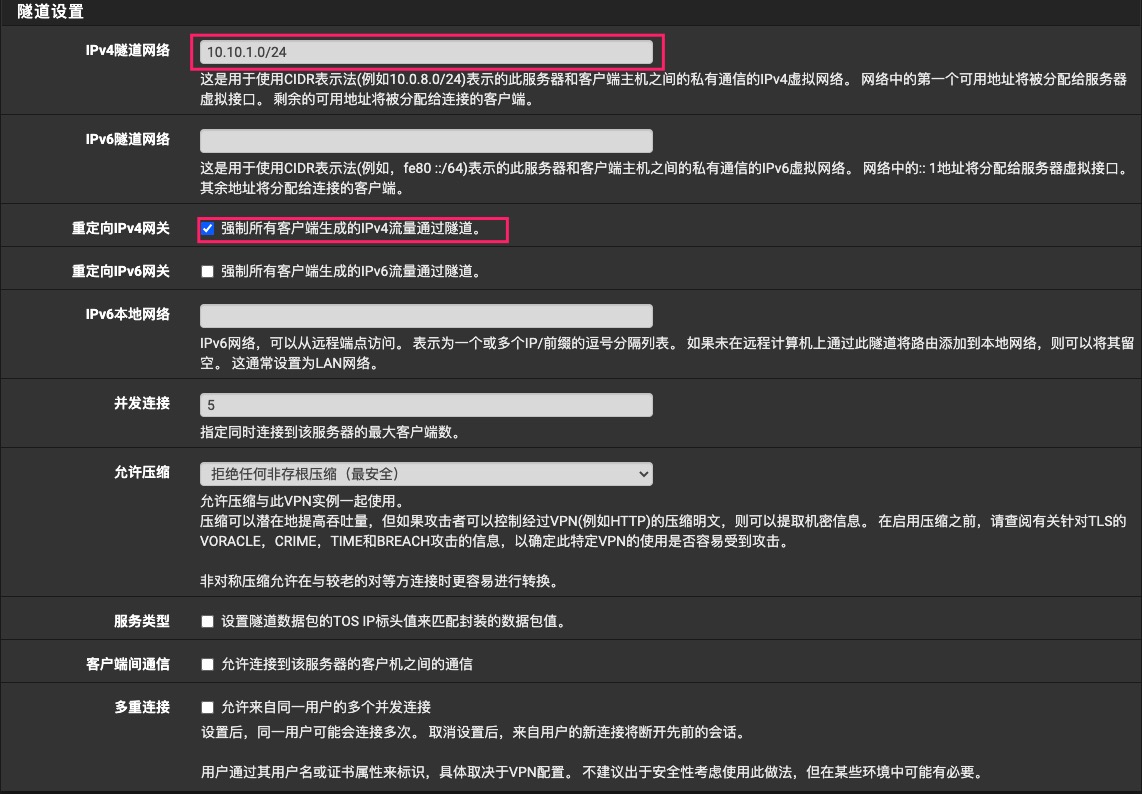Open the 允许压缩 dropdown menu
The height and width of the screenshot is (794, 1142).
pyautogui.click(x=426, y=474)
